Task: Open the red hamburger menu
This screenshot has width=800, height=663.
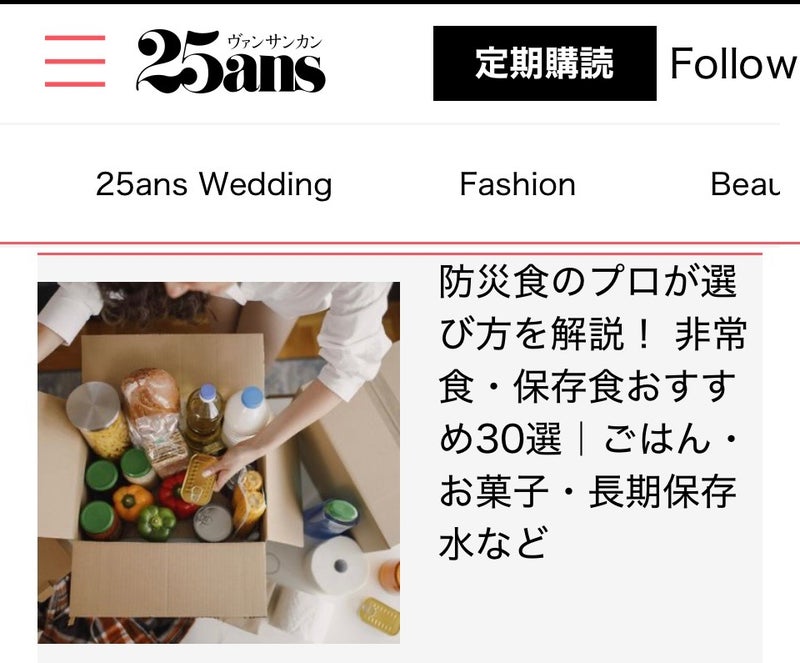Action: (75, 61)
